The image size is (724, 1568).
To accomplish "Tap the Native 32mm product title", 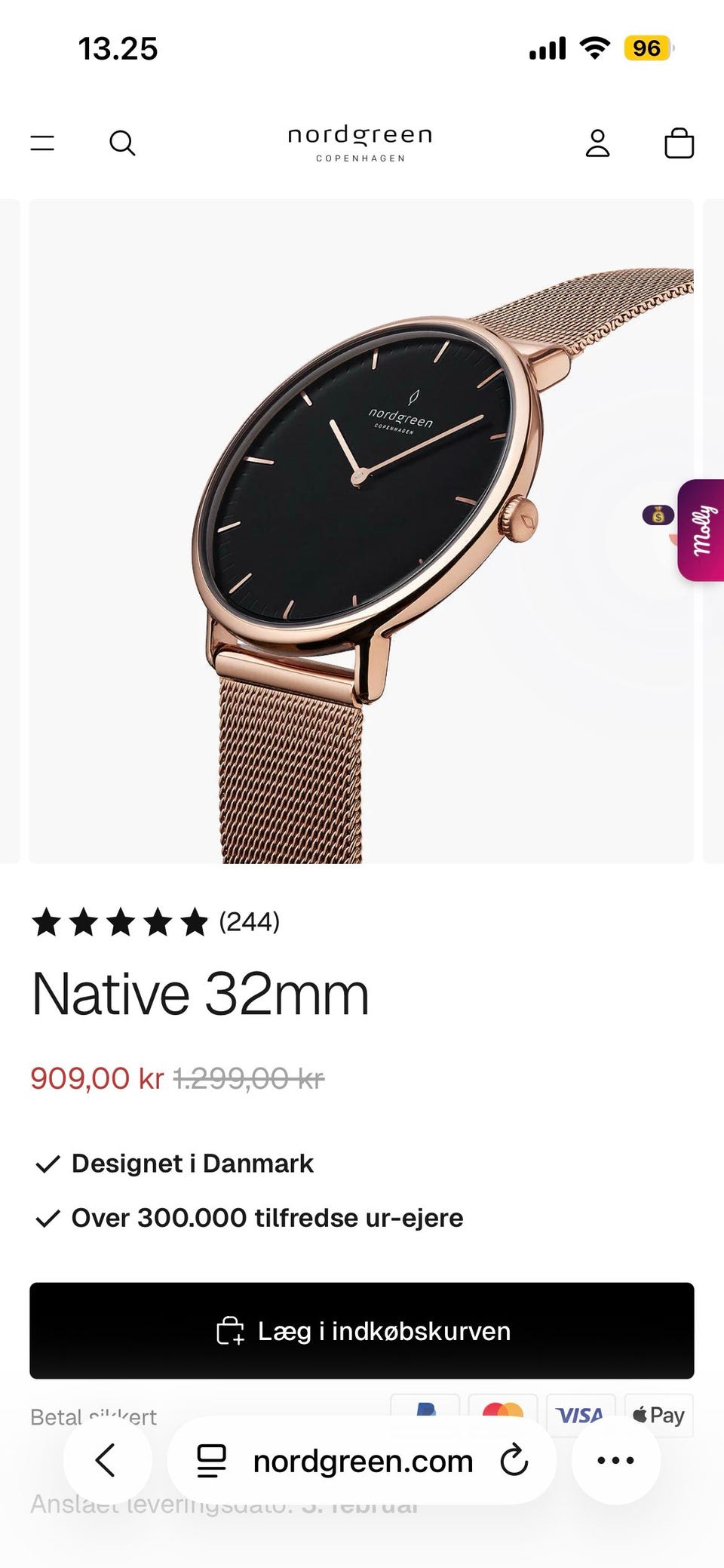I will (x=201, y=994).
